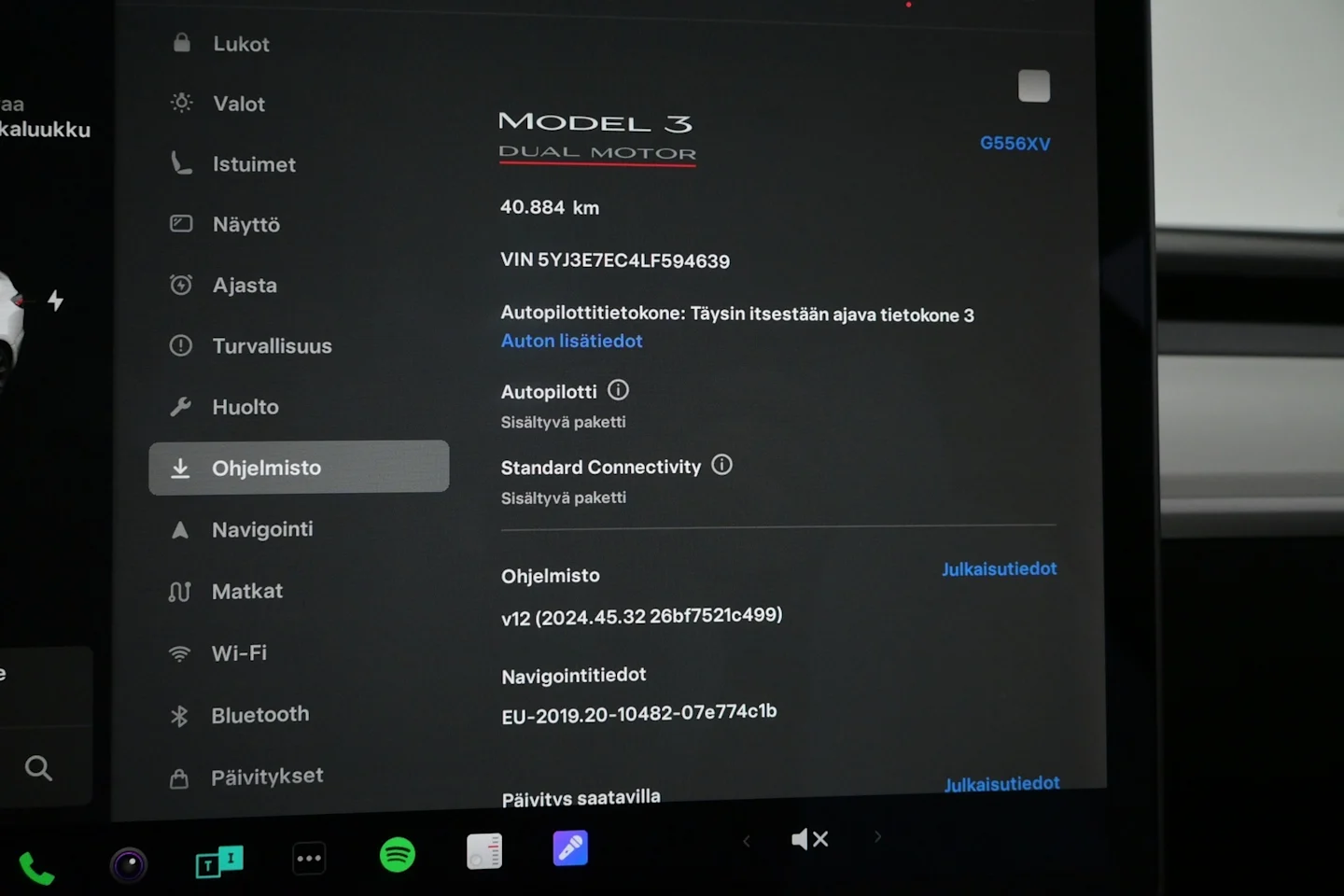Decrease volume with the left arrow

click(x=746, y=841)
